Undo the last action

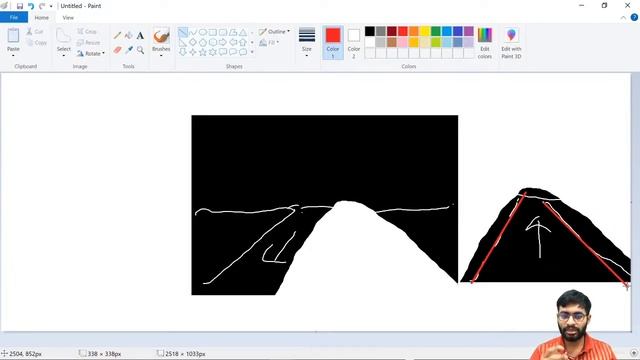click(x=31, y=6)
